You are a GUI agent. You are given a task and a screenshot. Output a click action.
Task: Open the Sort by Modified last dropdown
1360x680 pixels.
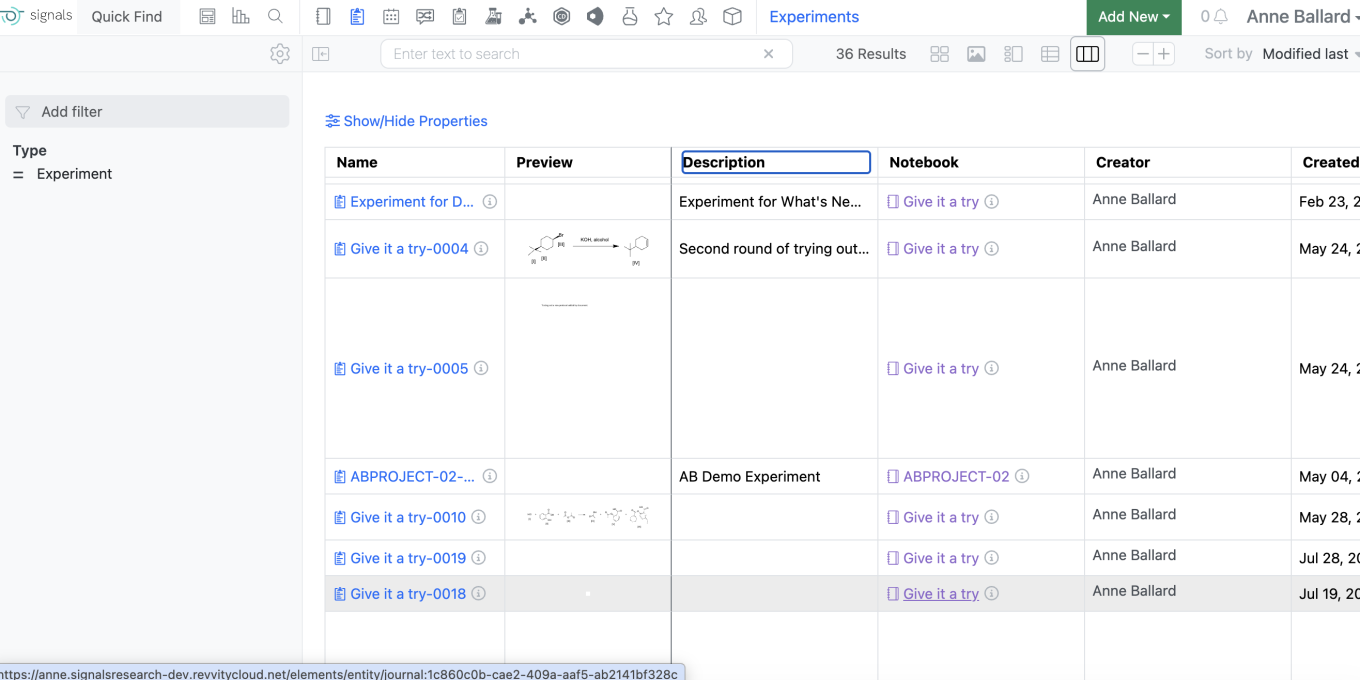pyautogui.click(x=1308, y=54)
